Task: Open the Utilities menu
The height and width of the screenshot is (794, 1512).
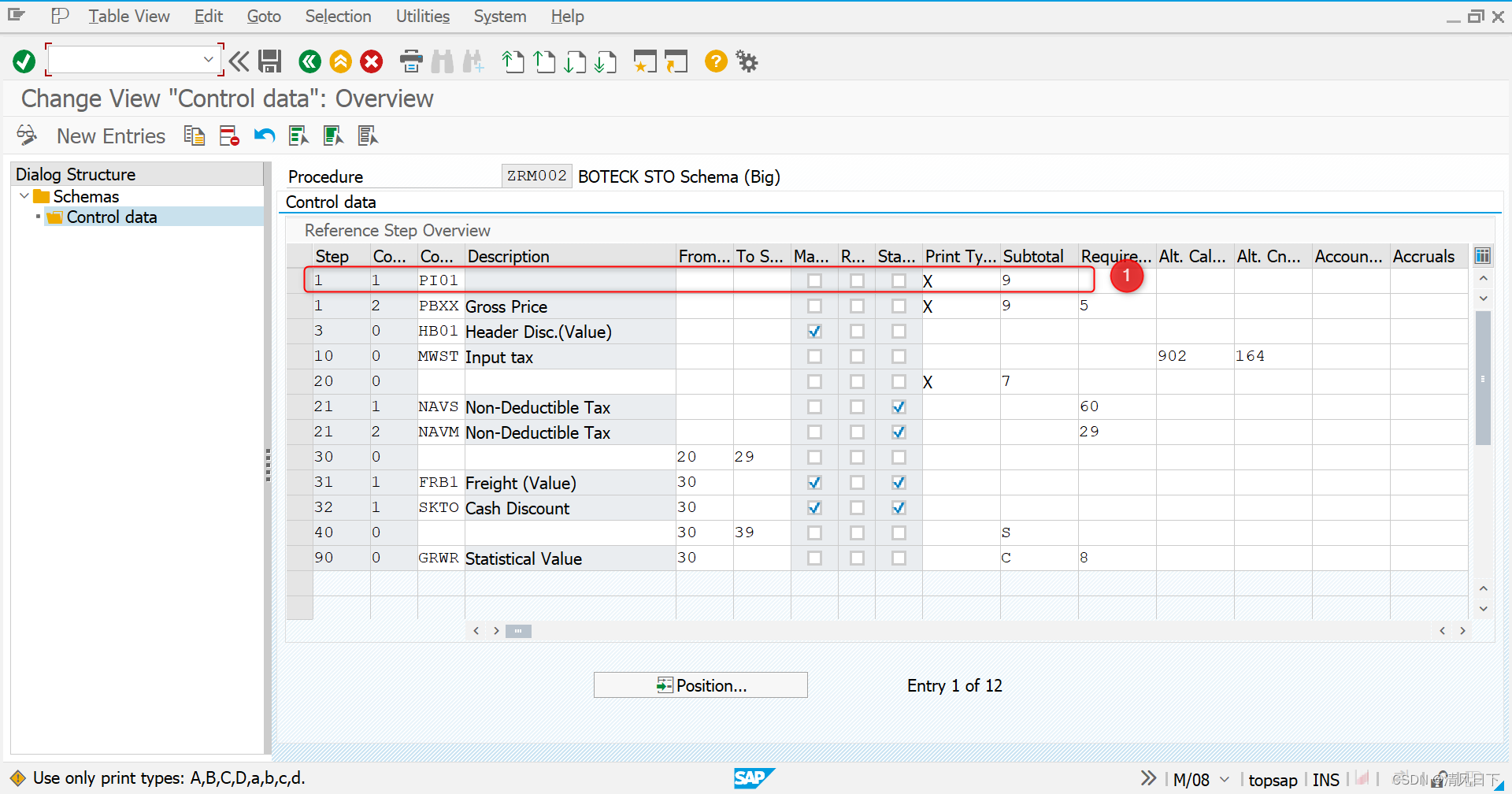Action: [x=422, y=16]
